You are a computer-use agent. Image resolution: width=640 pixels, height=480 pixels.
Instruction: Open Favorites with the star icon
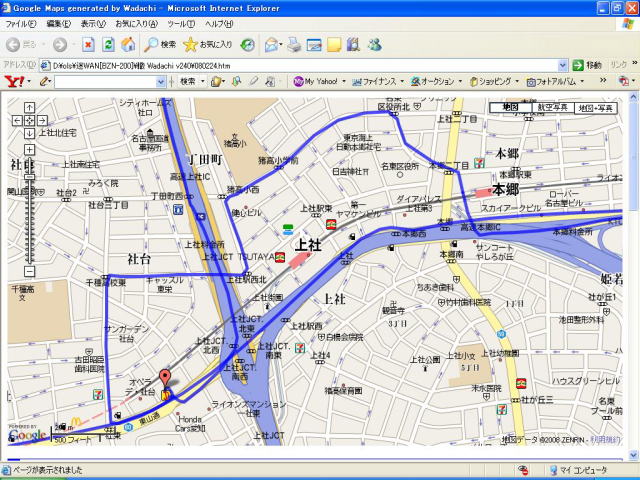tap(208, 44)
